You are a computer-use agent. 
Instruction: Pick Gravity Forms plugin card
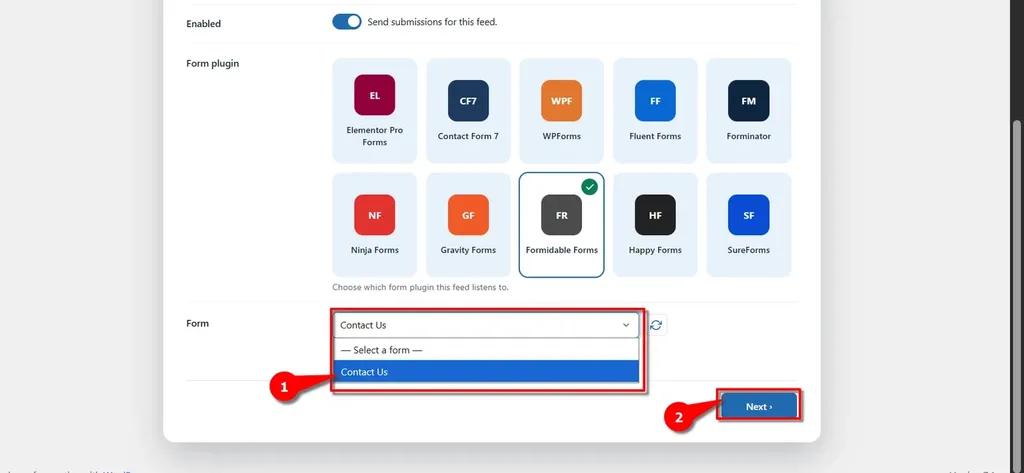click(468, 225)
